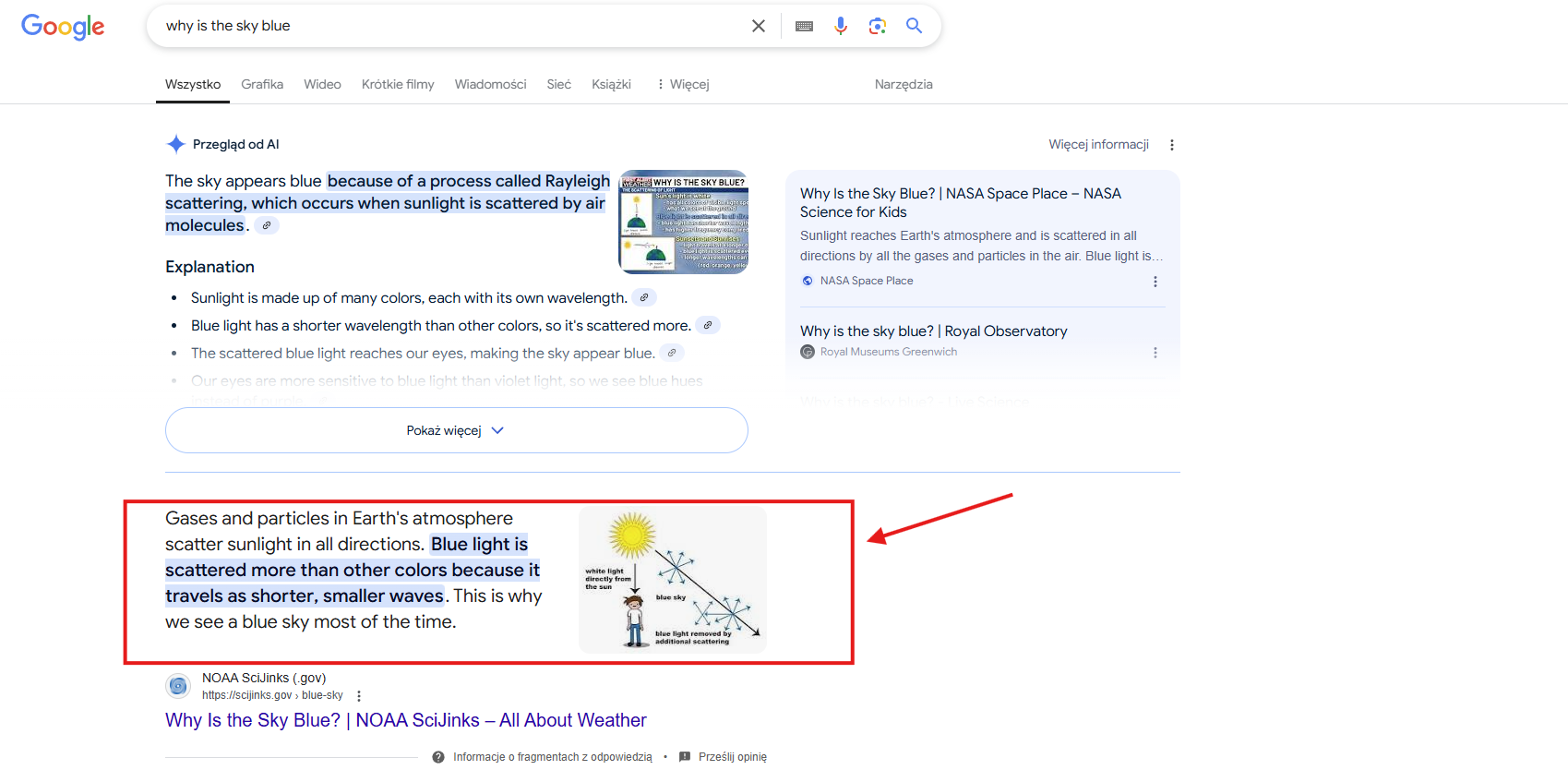The image size is (1568, 782).
Task: Click the question mark info icon
Action: tap(438, 757)
